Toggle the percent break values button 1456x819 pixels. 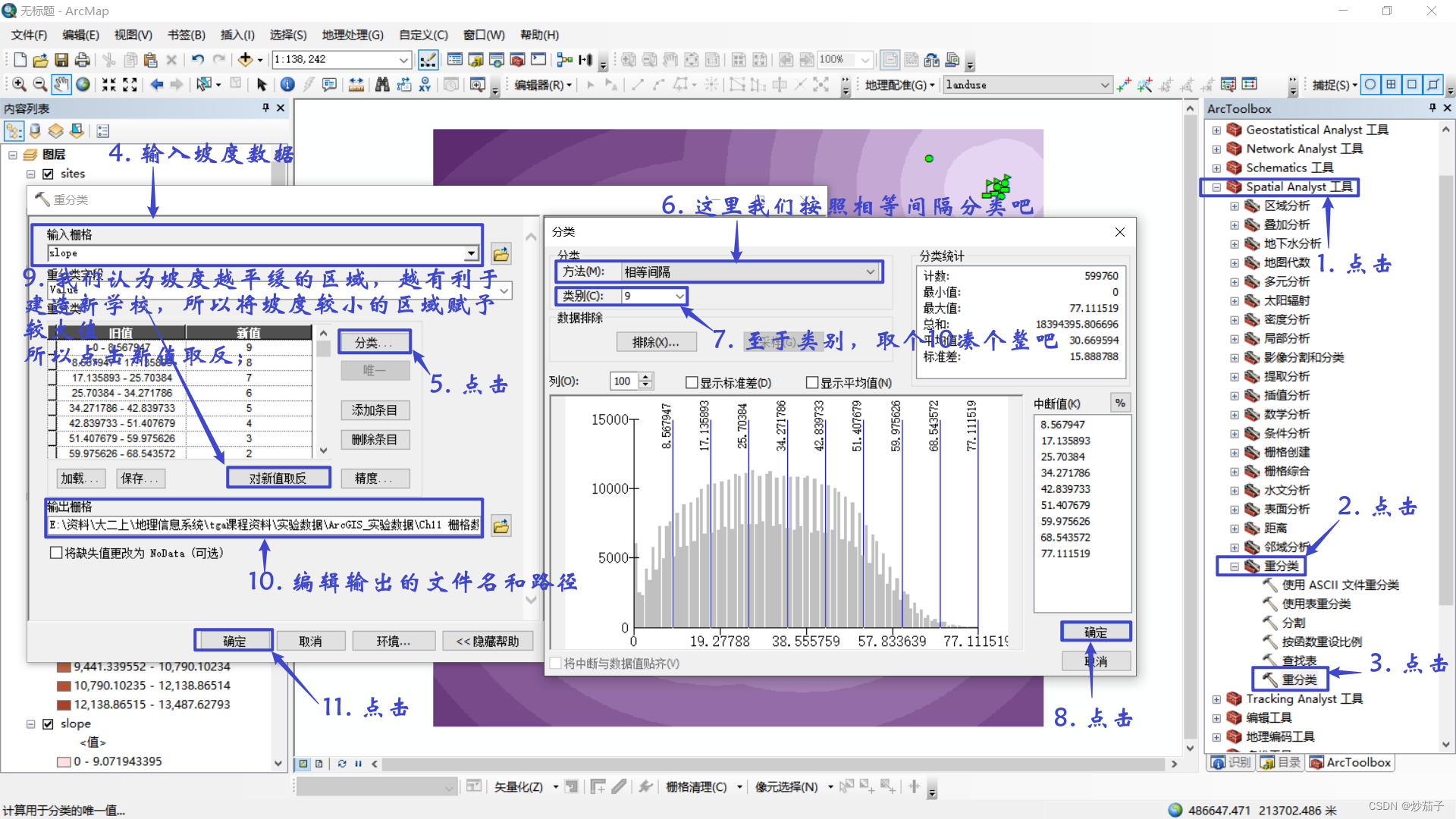[x=1121, y=403]
